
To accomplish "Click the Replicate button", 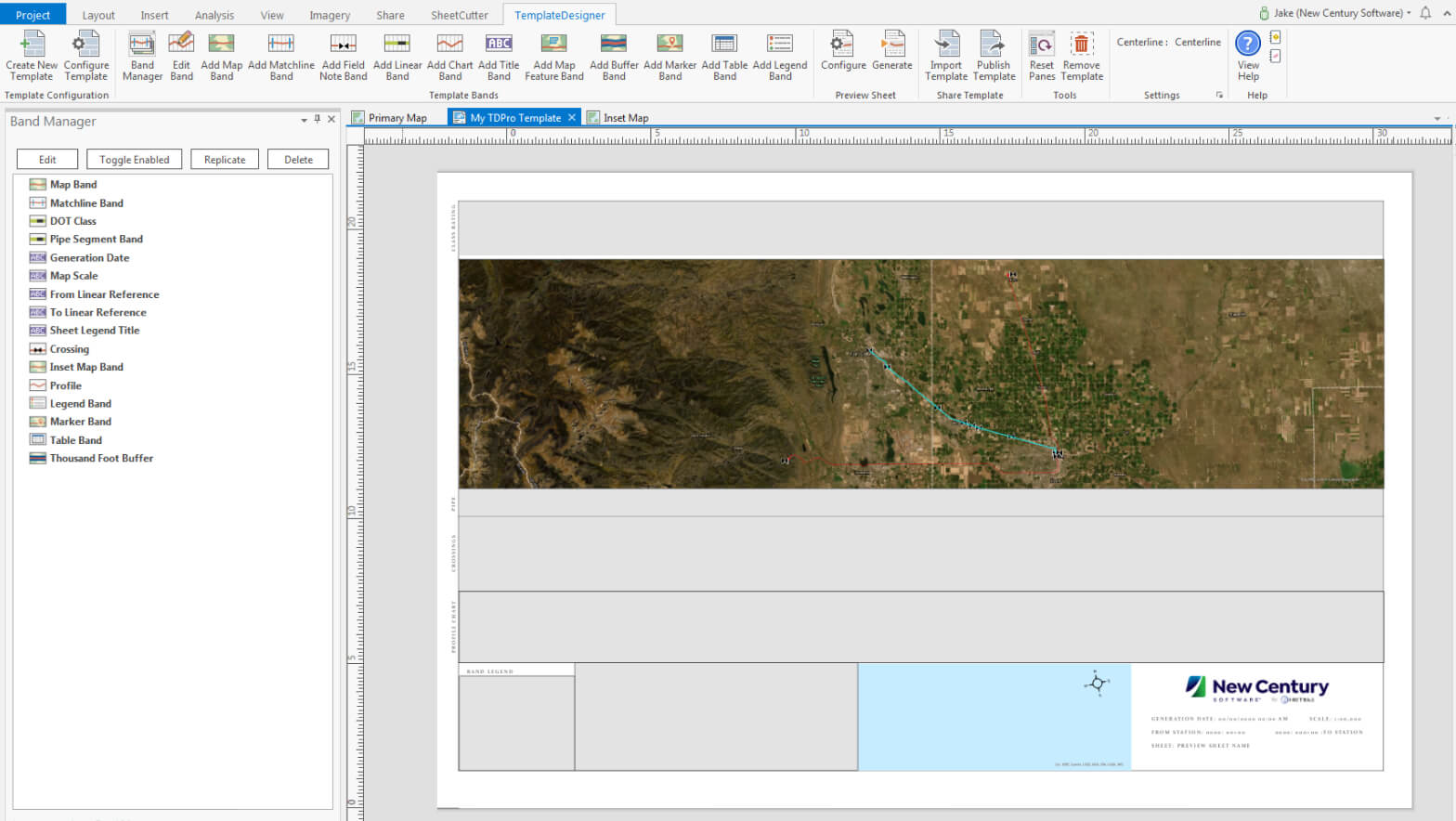I will click(225, 160).
